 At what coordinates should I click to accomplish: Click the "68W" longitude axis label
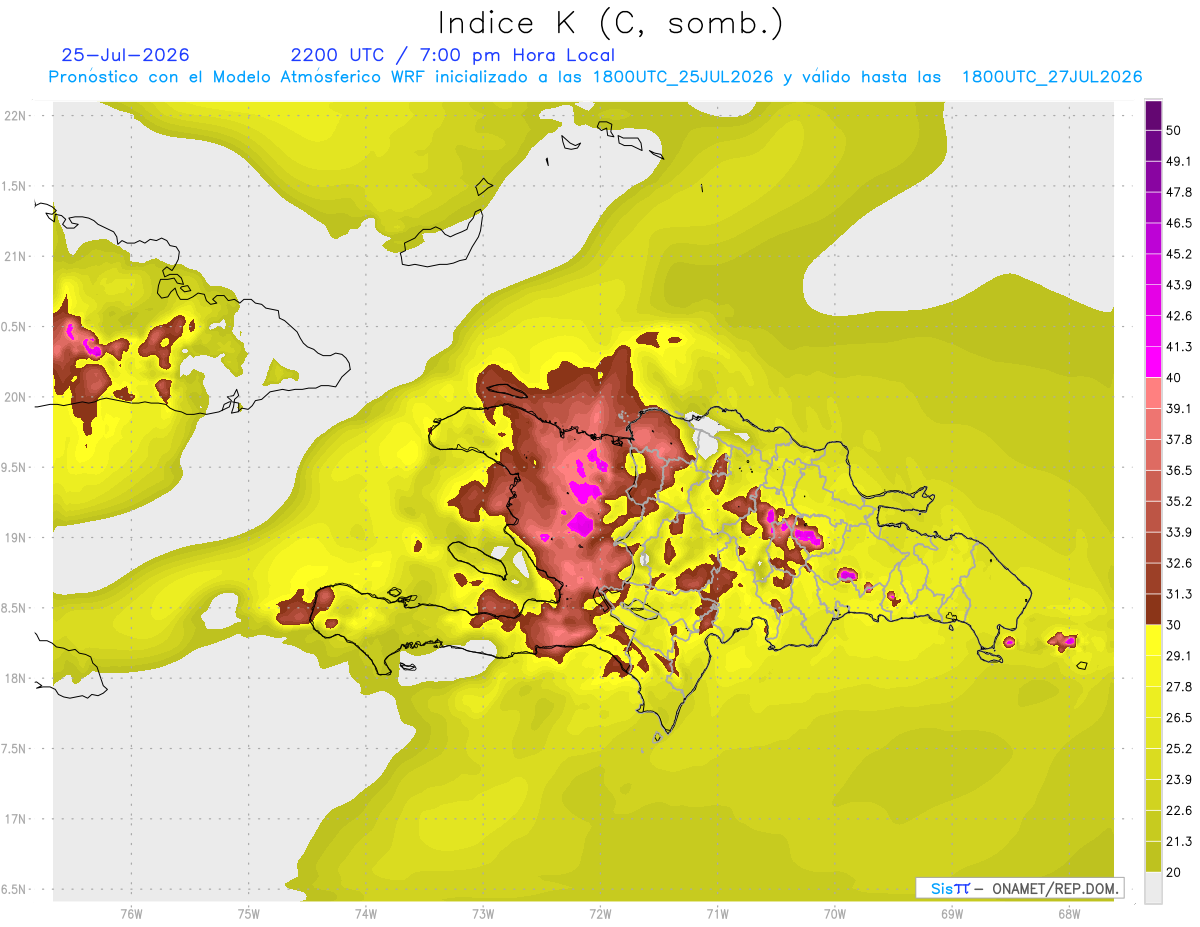click(x=1069, y=913)
